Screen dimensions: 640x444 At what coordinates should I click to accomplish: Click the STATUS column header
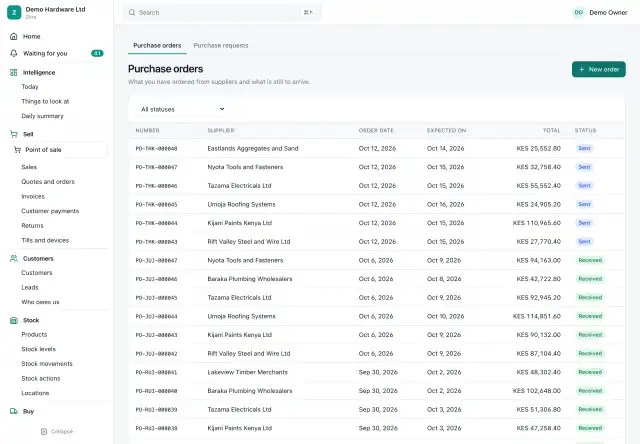(x=585, y=131)
